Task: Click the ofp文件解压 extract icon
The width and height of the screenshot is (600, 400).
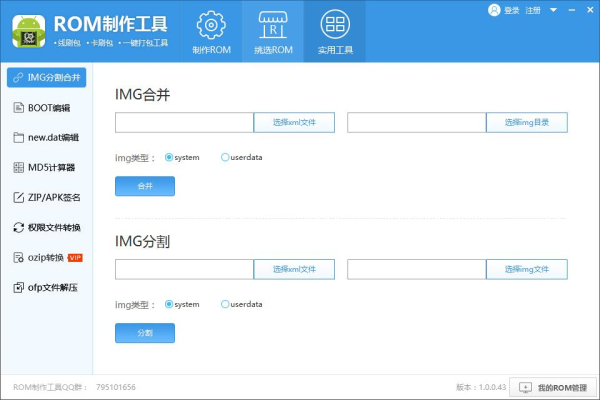Action: [18, 287]
